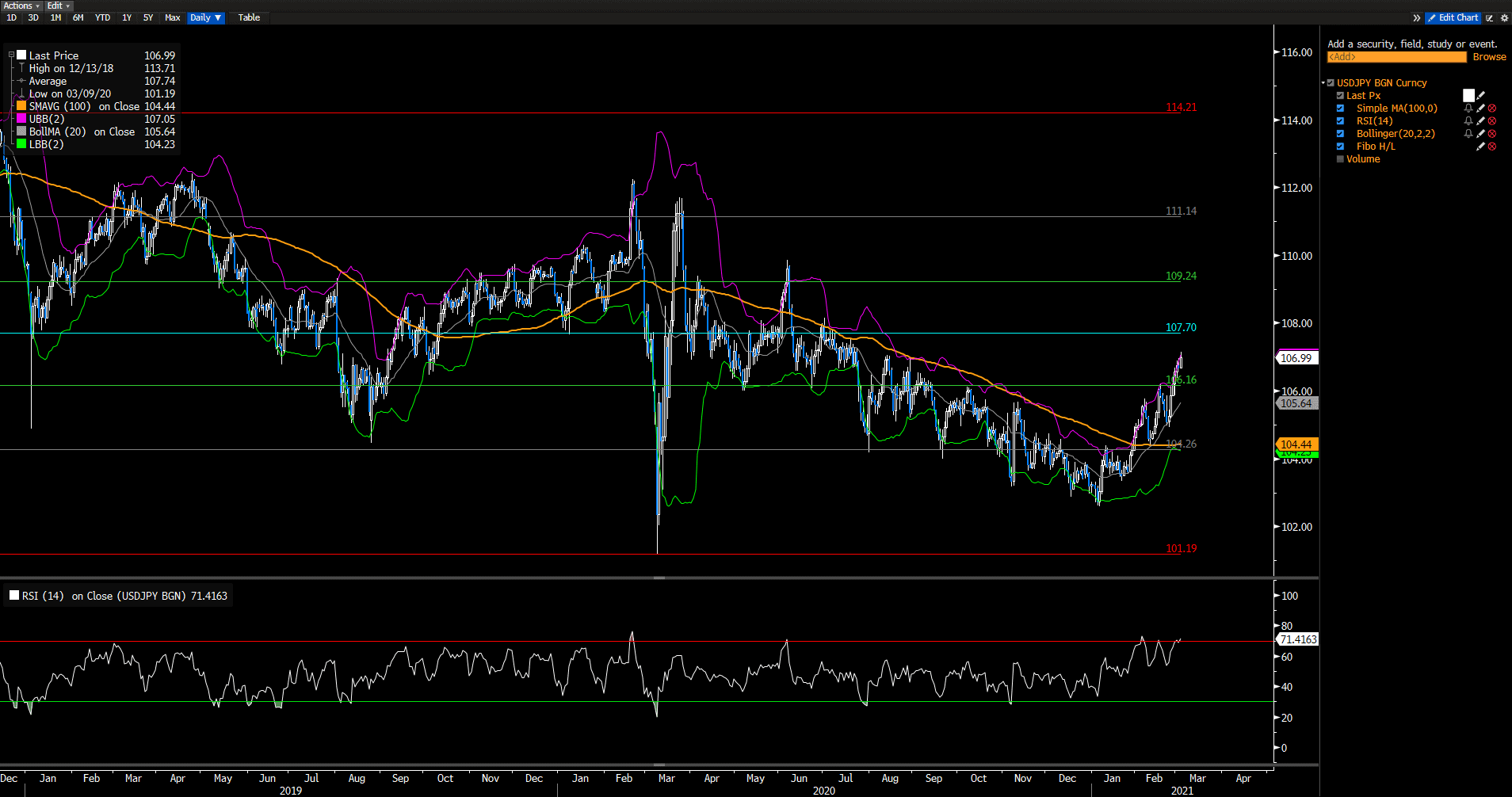Remove RSI(14) study
Screen dimensions: 1512x797
click(x=1491, y=120)
